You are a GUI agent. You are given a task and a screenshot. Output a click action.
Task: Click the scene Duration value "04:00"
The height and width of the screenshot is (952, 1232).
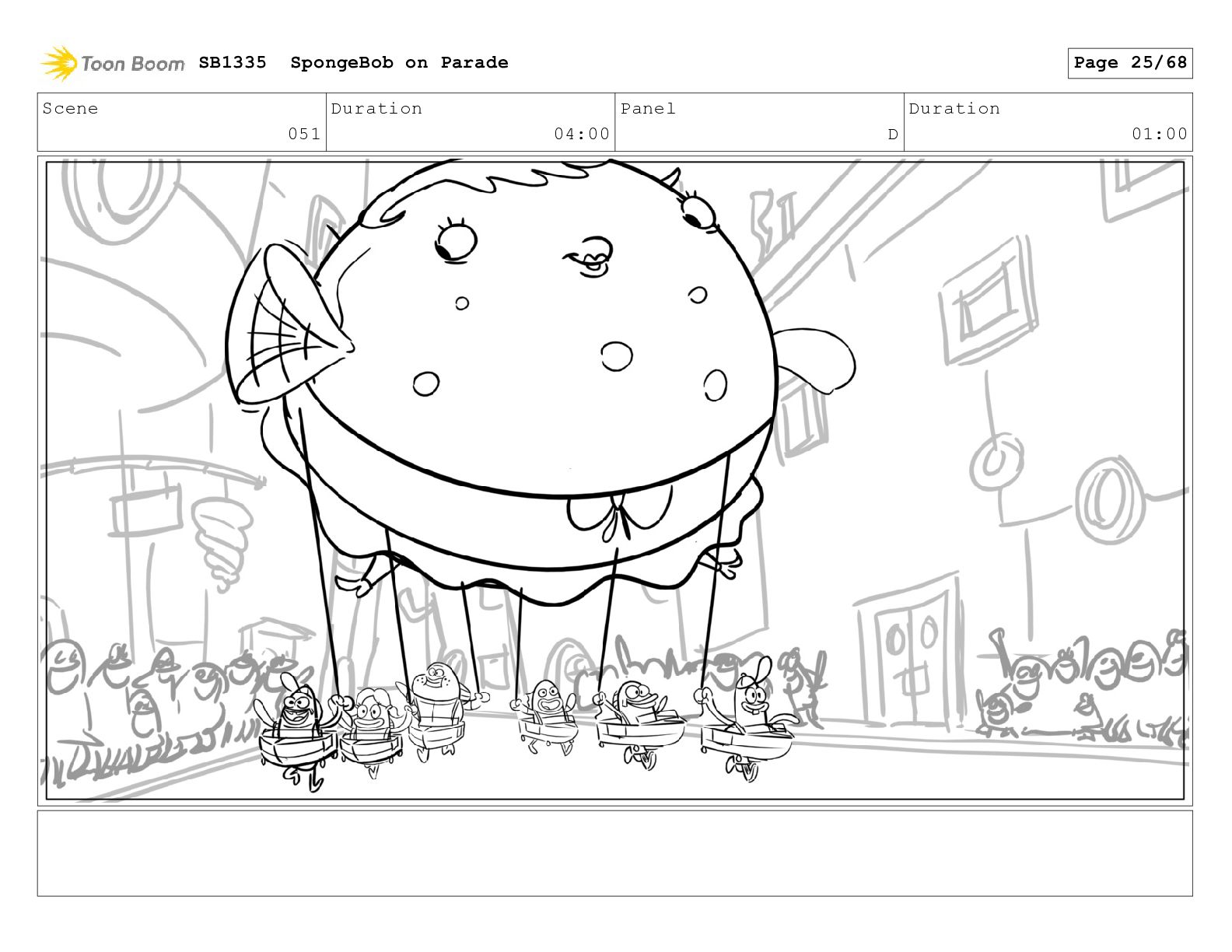[582, 134]
